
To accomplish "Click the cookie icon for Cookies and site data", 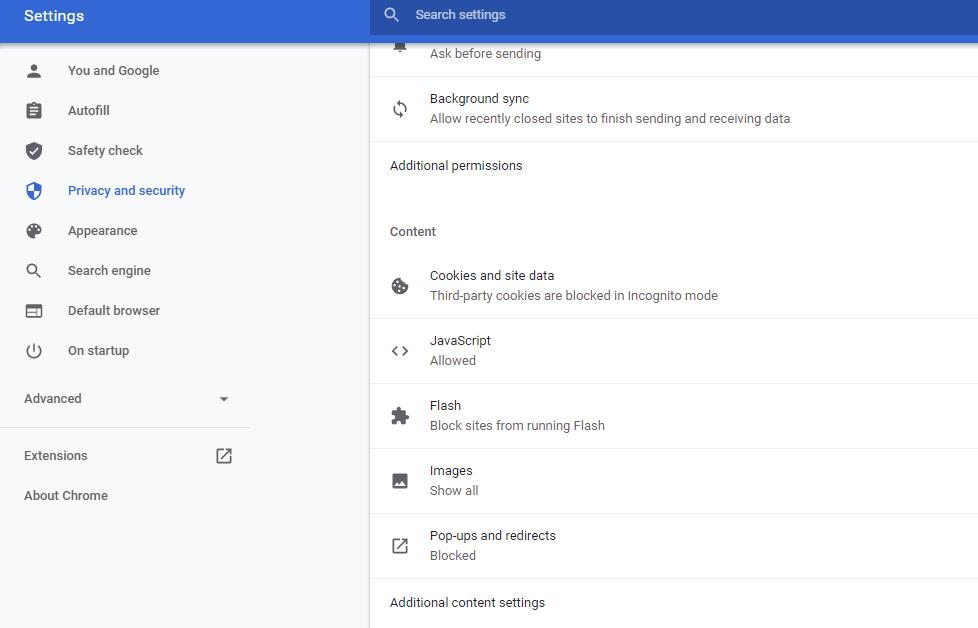I will pos(400,286).
